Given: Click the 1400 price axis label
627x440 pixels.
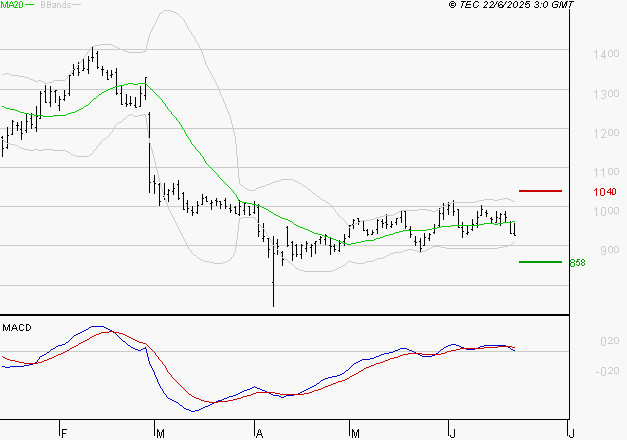Looking at the screenshot, I should 606,54.
